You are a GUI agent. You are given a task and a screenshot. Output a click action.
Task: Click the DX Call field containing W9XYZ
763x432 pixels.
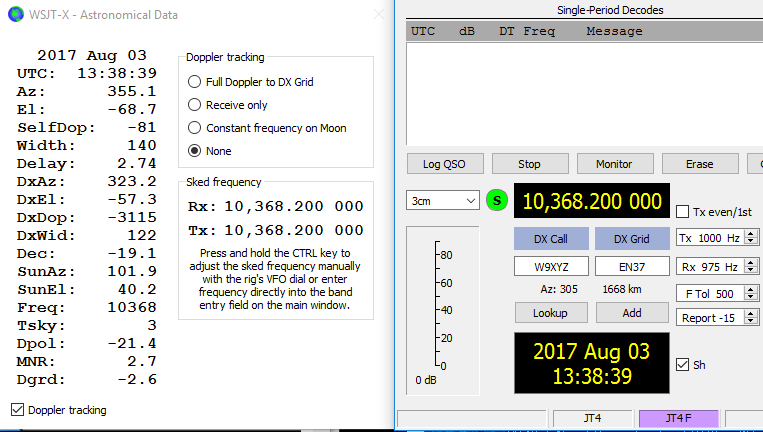point(550,267)
